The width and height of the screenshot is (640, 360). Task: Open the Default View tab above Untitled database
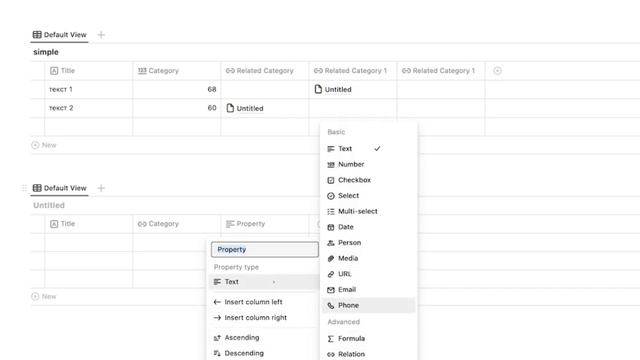click(60, 188)
